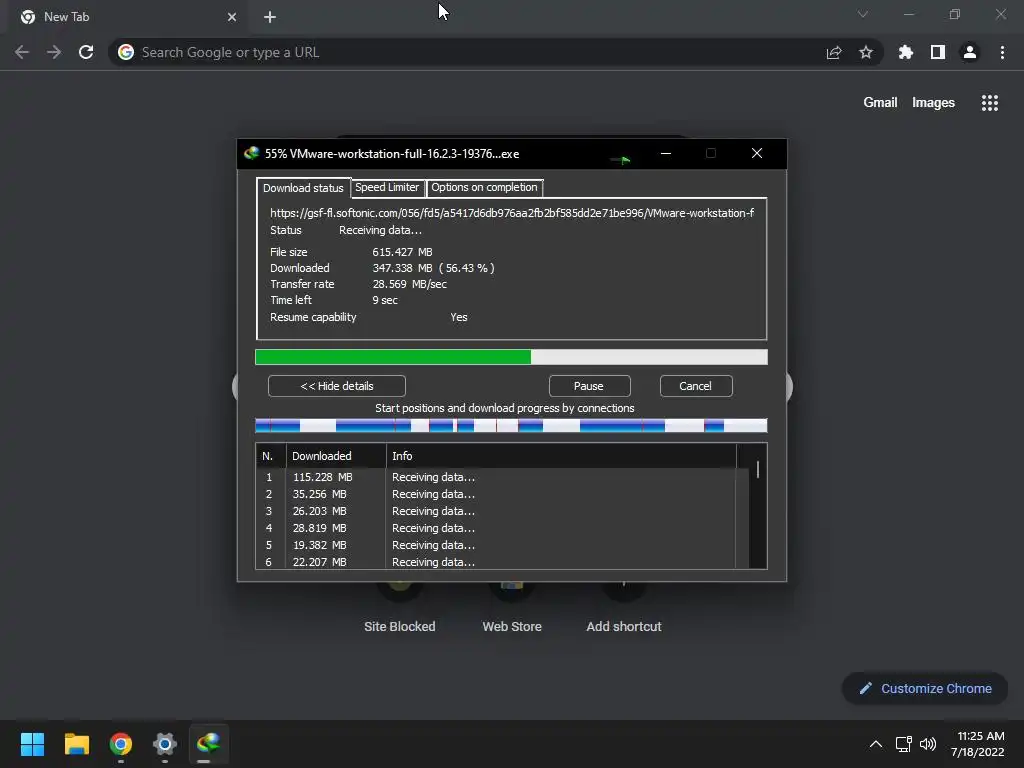Click the Resume capability value Yes

(458, 317)
